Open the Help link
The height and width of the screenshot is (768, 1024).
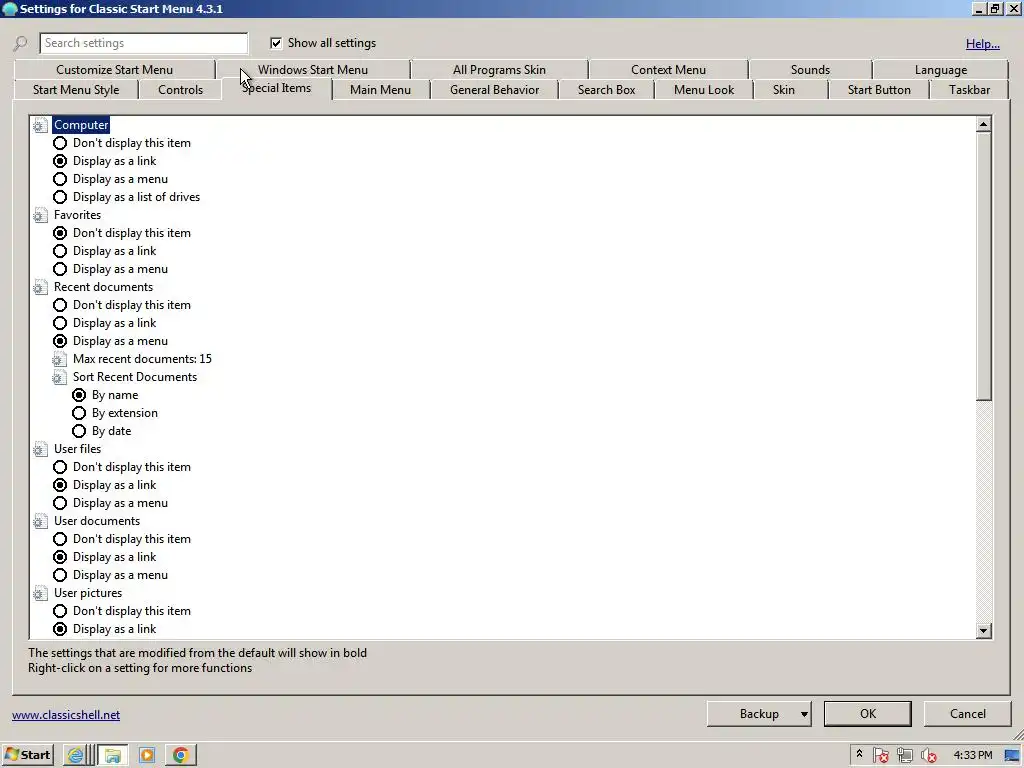[x=982, y=44]
